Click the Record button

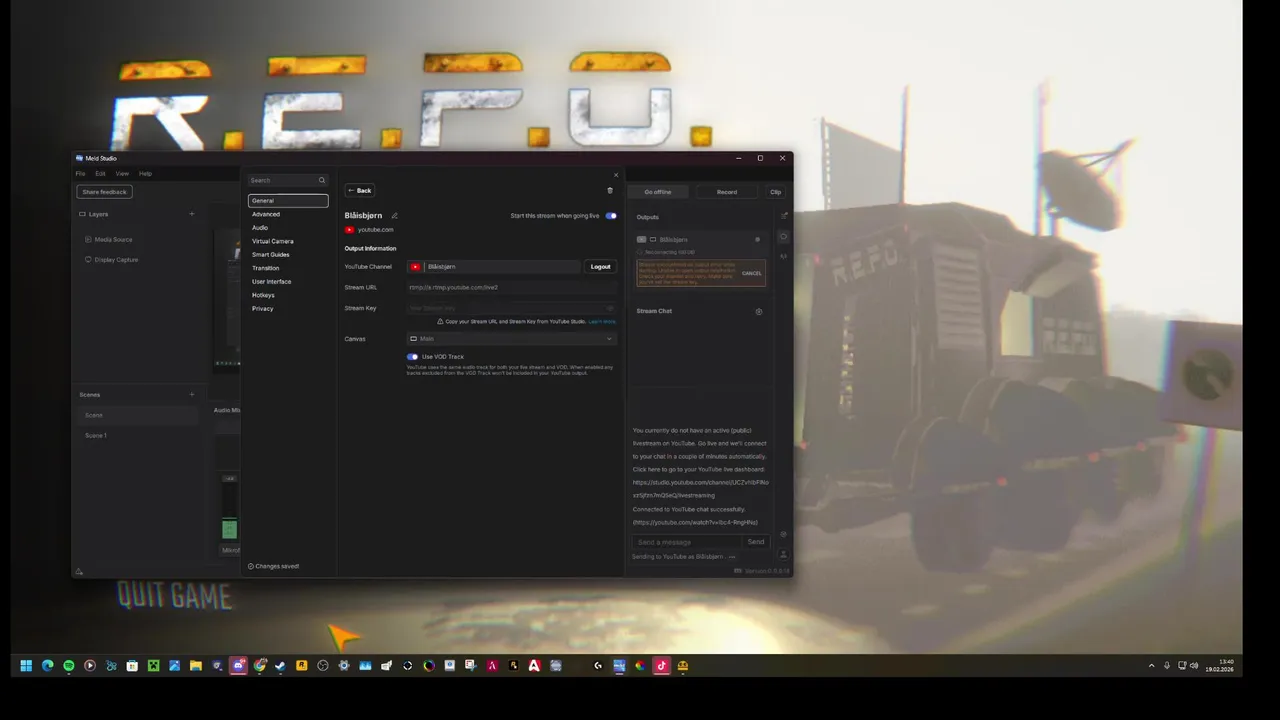(x=727, y=192)
